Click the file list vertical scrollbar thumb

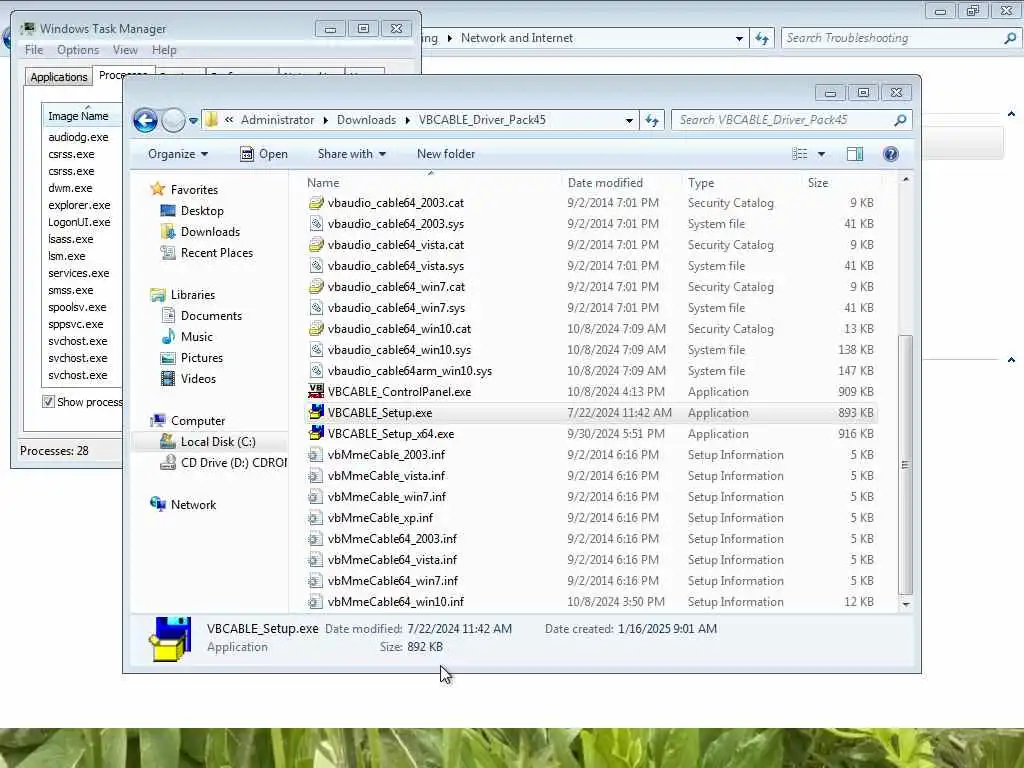(905, 464)
